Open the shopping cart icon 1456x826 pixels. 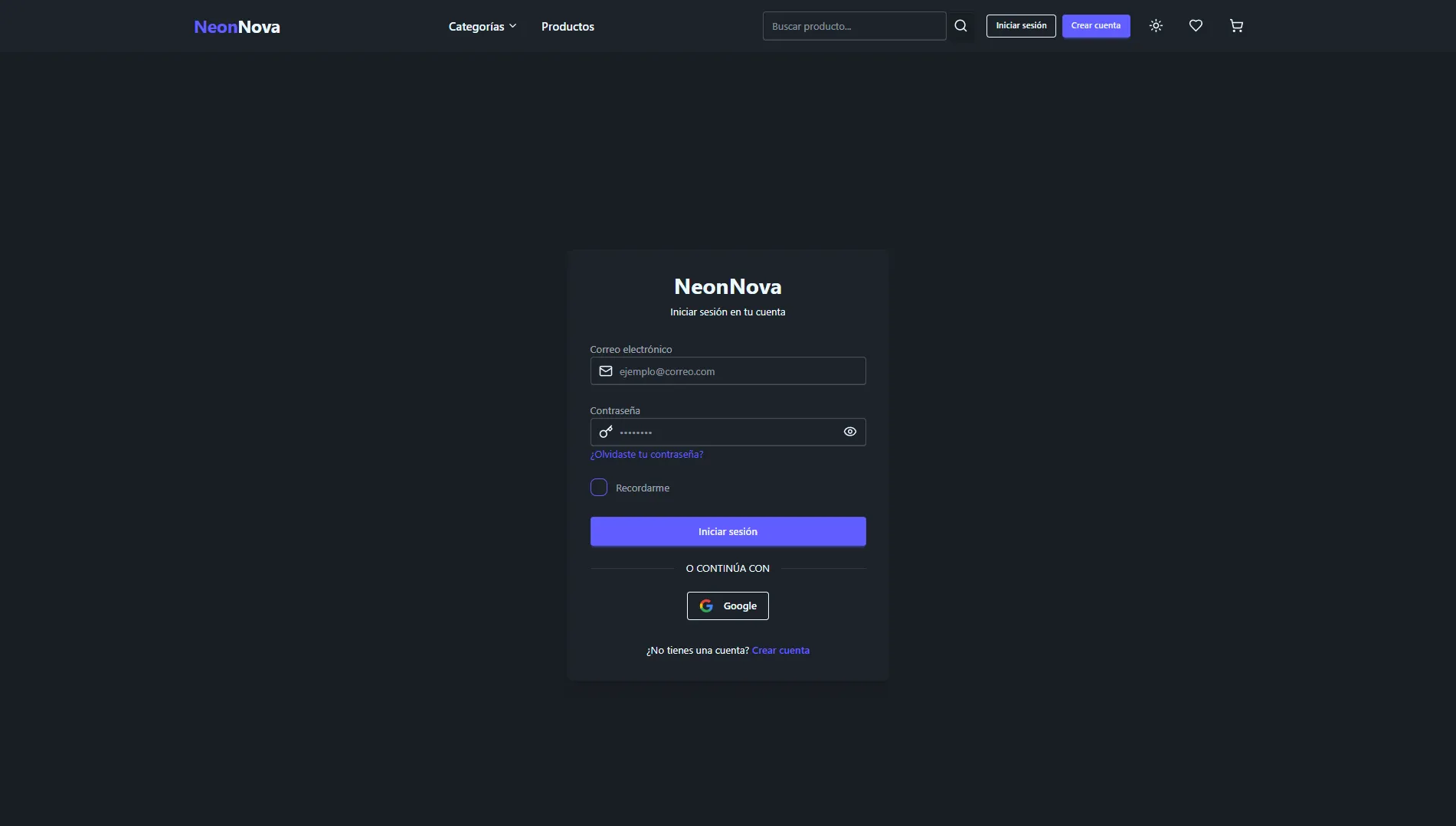(1236, 26)
